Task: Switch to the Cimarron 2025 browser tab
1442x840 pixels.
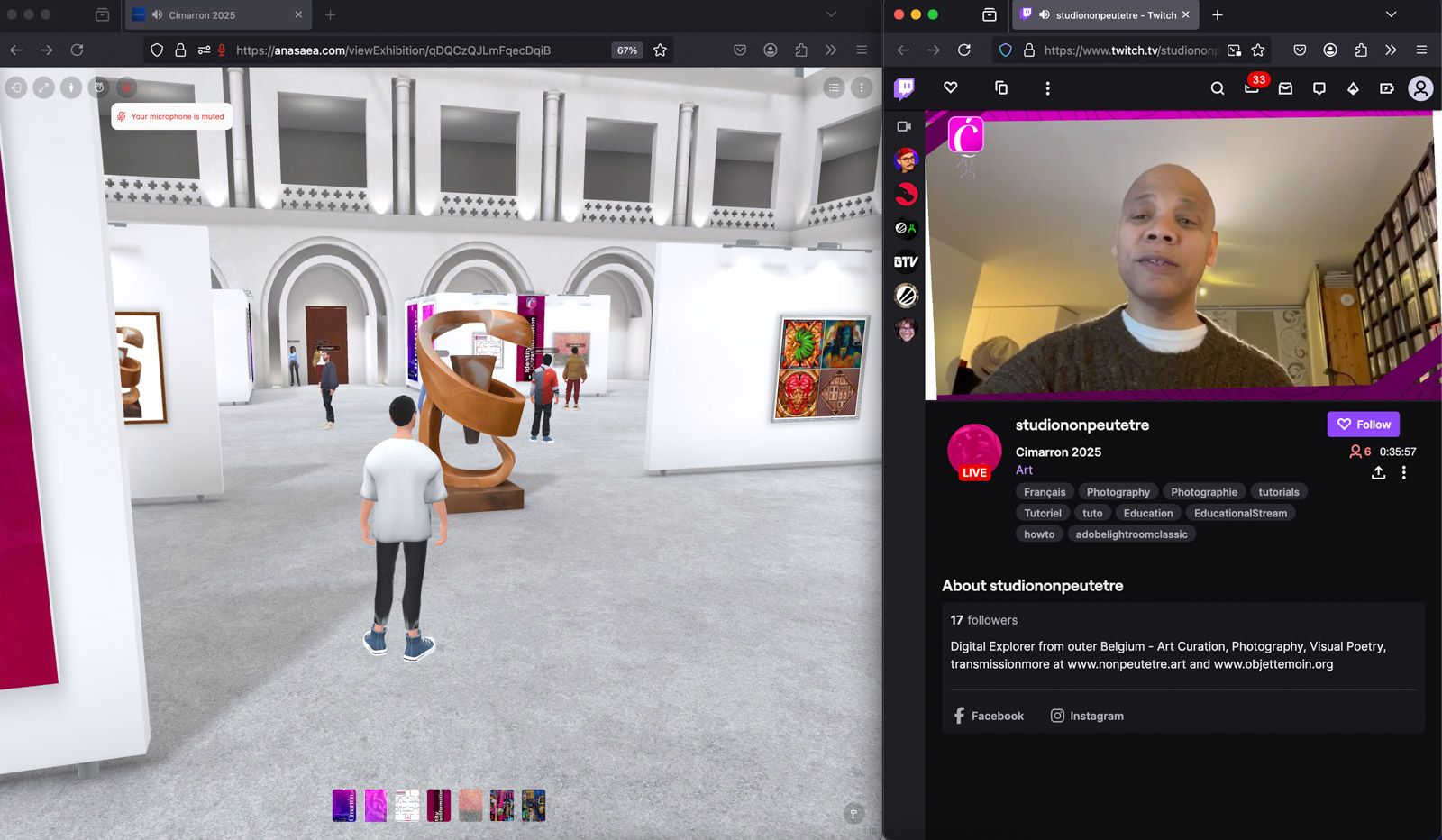Action: (218, 14)
